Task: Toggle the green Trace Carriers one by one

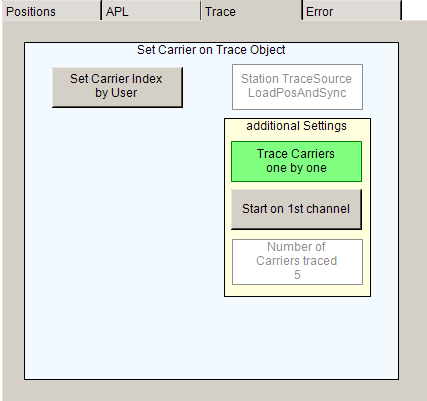Action: (296, 161)
